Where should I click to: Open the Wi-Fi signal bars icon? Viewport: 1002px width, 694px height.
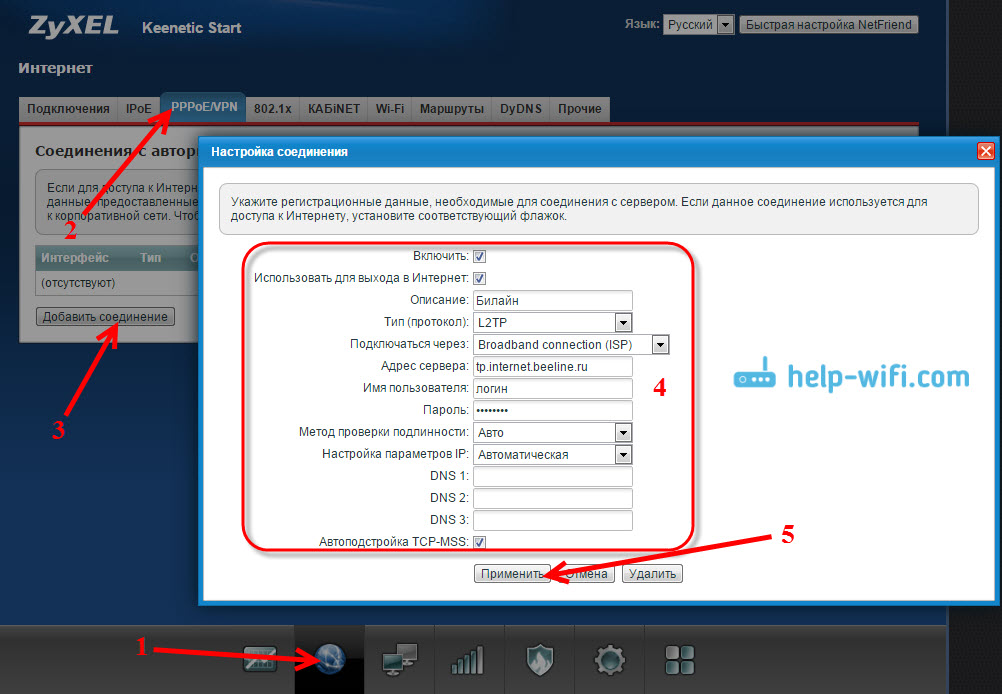tap(469, 660)
